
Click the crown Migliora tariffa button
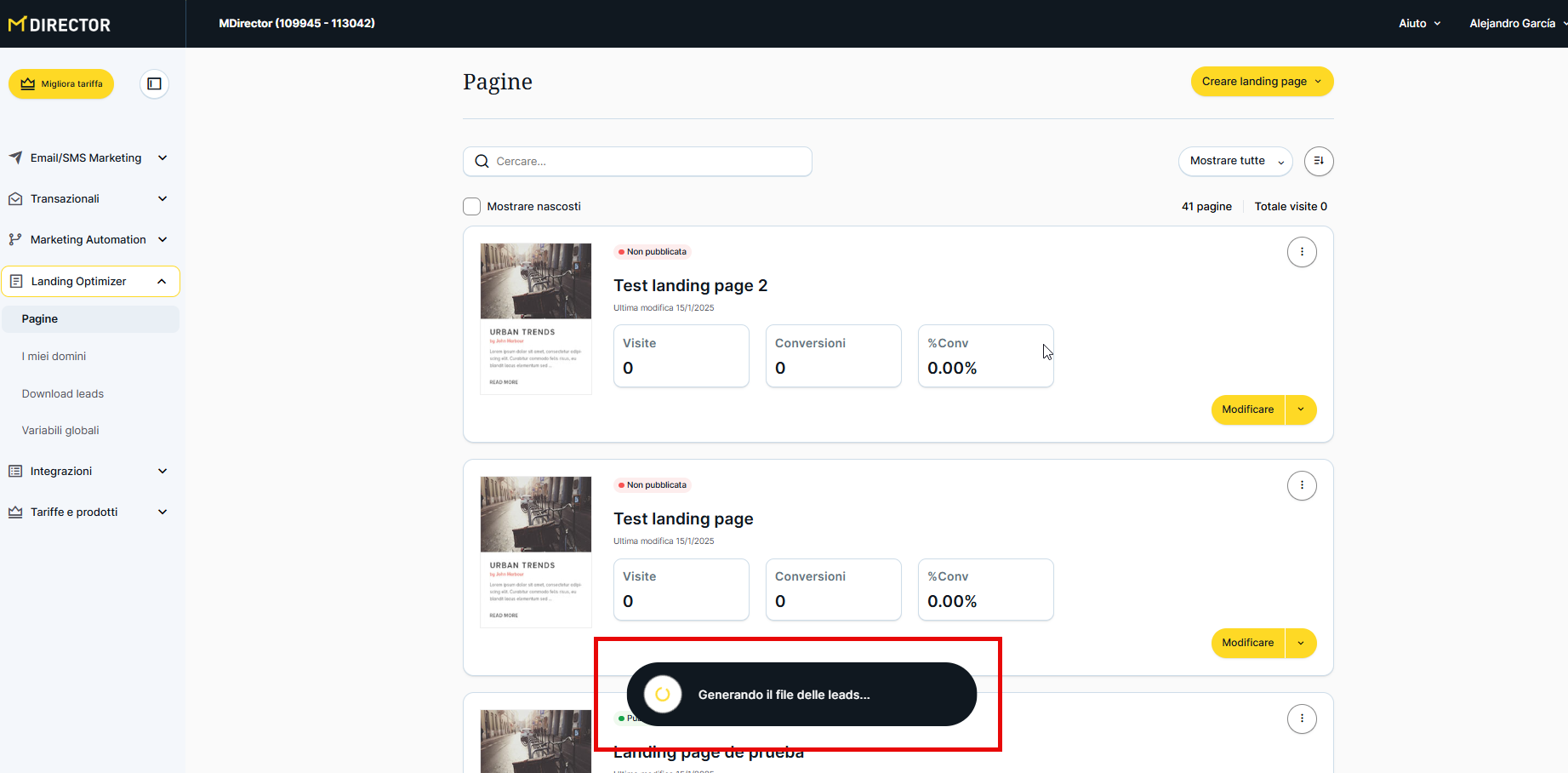coord(61,84)
